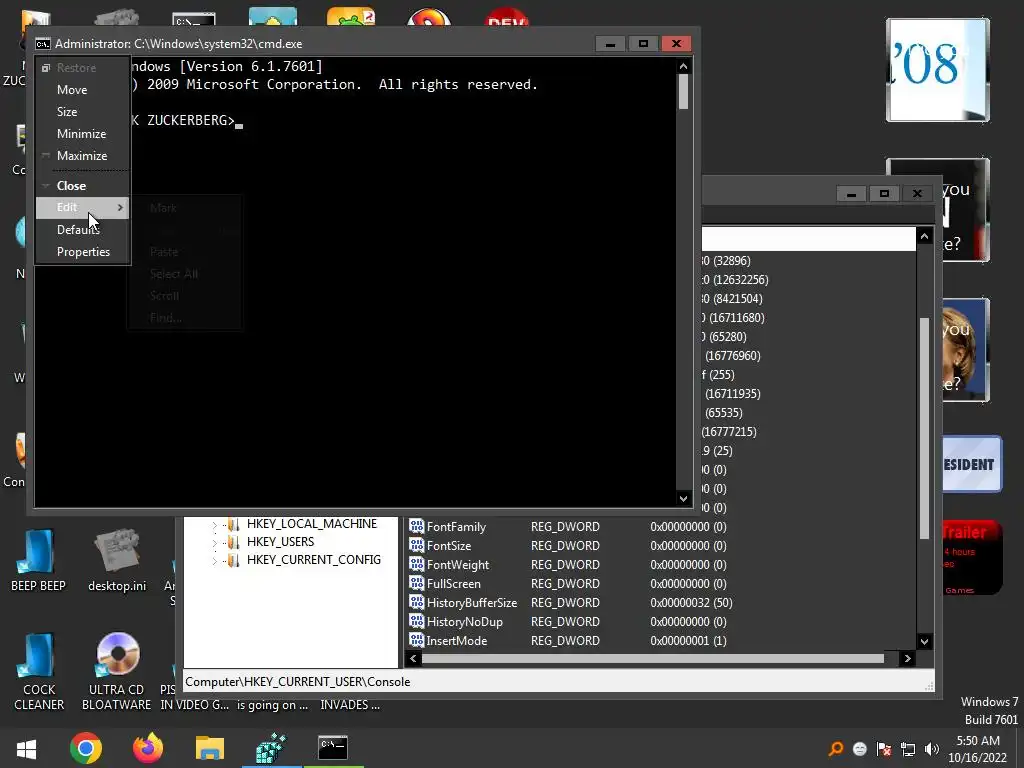The image size is (1024, 768).
Task: Click the '08 desktop gadget thumbnail
Action: point(937,70)
